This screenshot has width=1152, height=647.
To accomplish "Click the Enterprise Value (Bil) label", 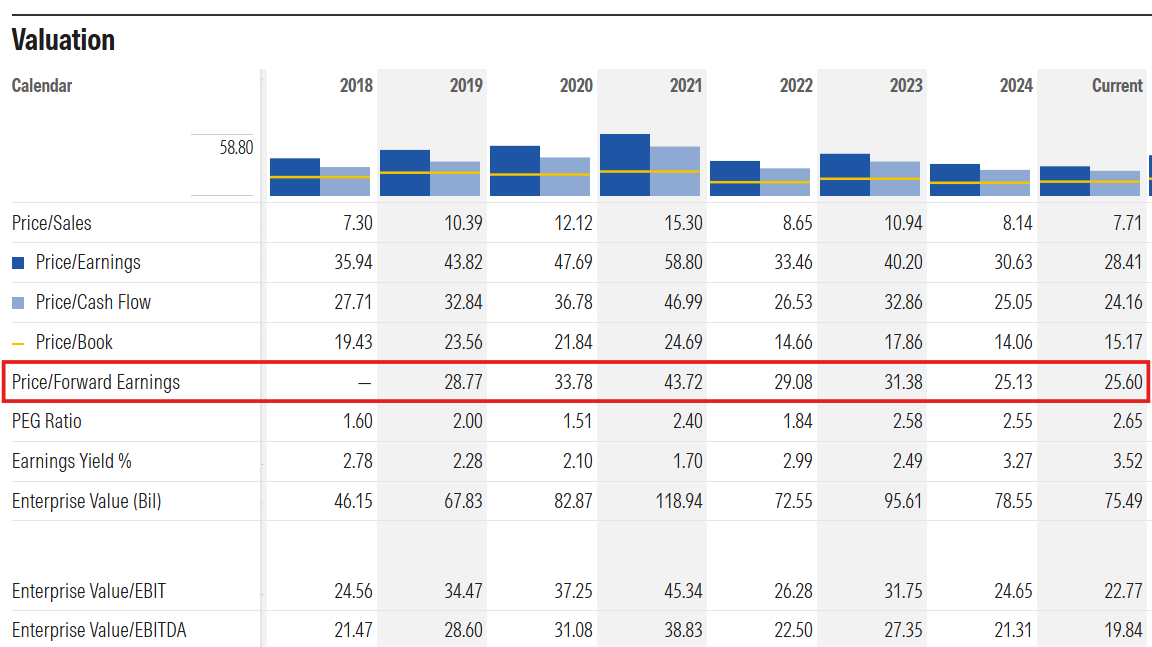I will point(86,501).
